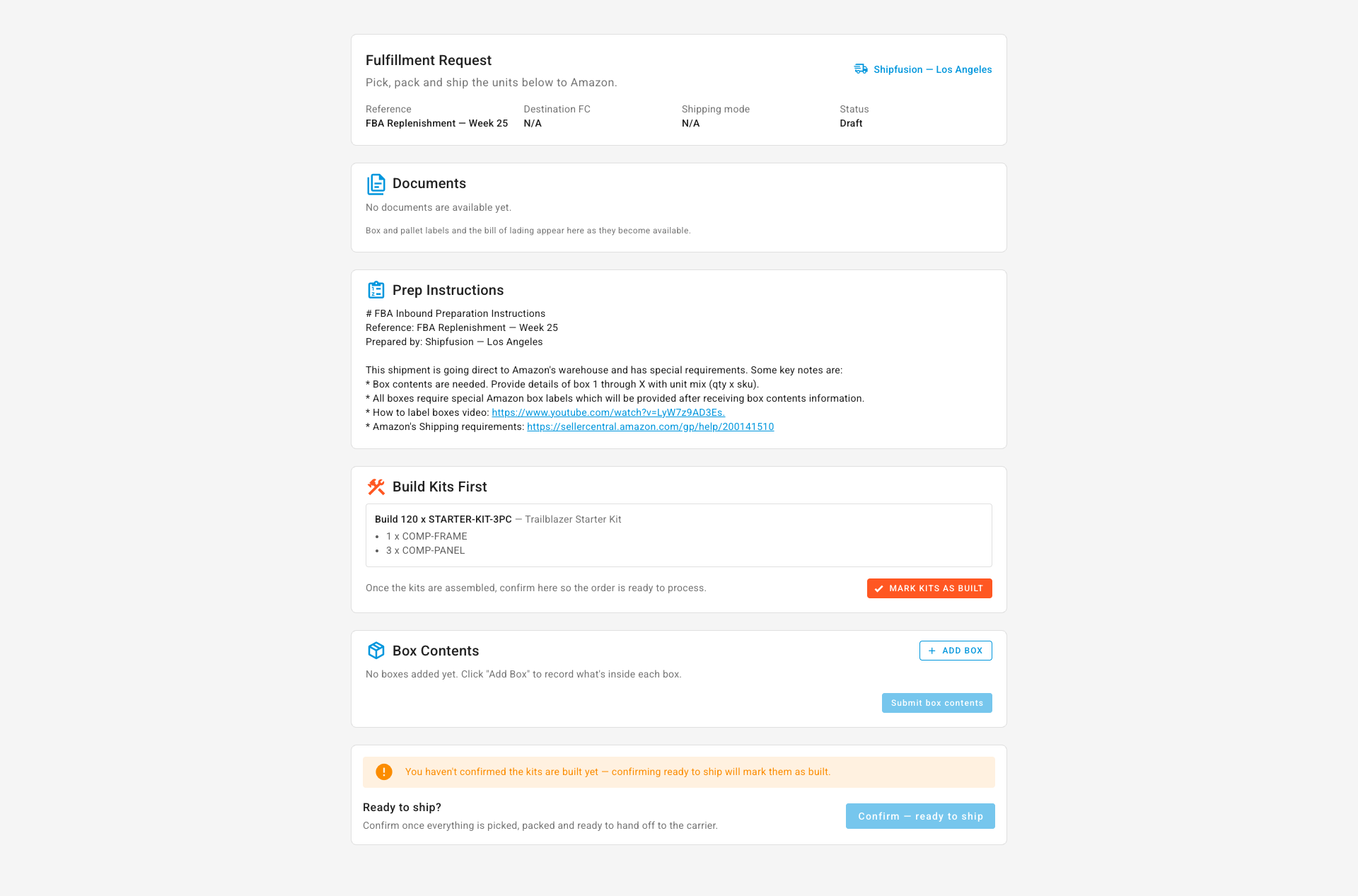Open the YouTube box labeling video link
The width and height of the screenshot is (1358, 896).
608,412
